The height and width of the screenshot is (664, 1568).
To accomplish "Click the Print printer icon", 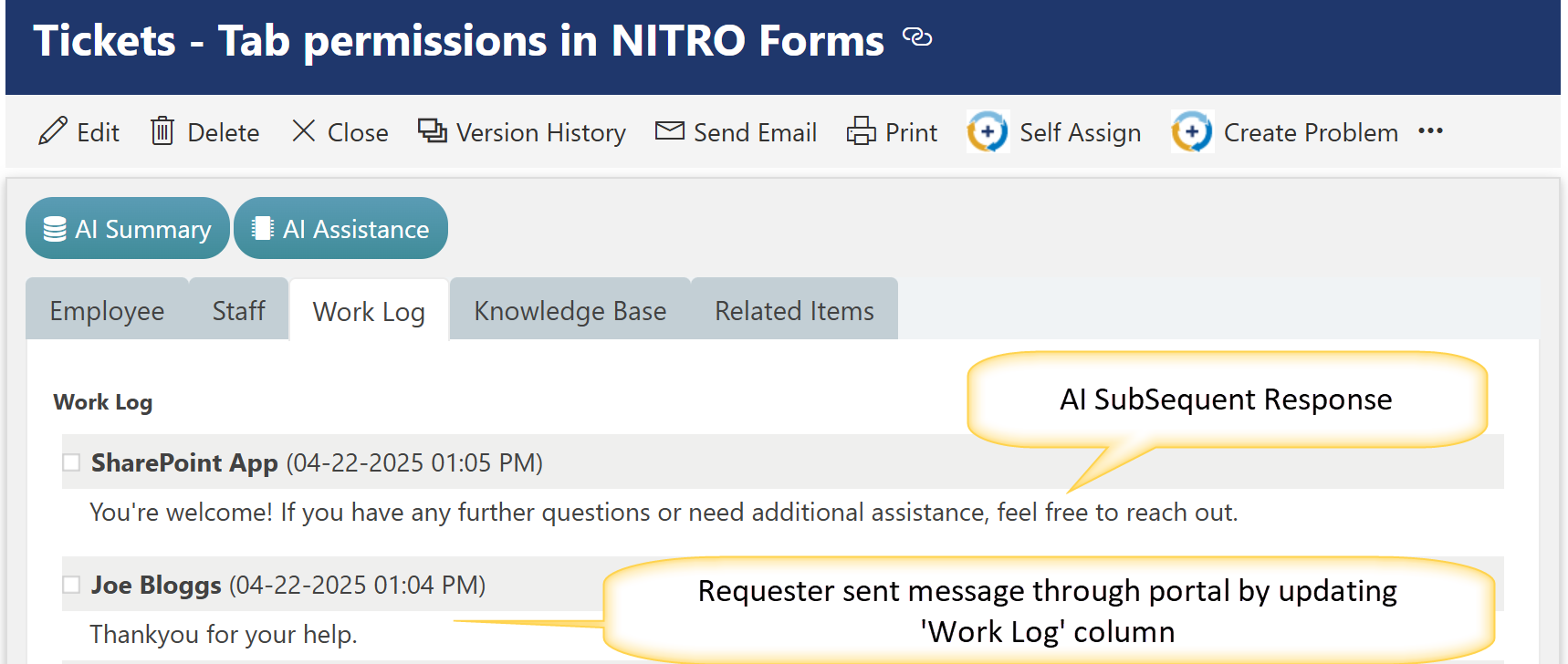I will 861,132.
